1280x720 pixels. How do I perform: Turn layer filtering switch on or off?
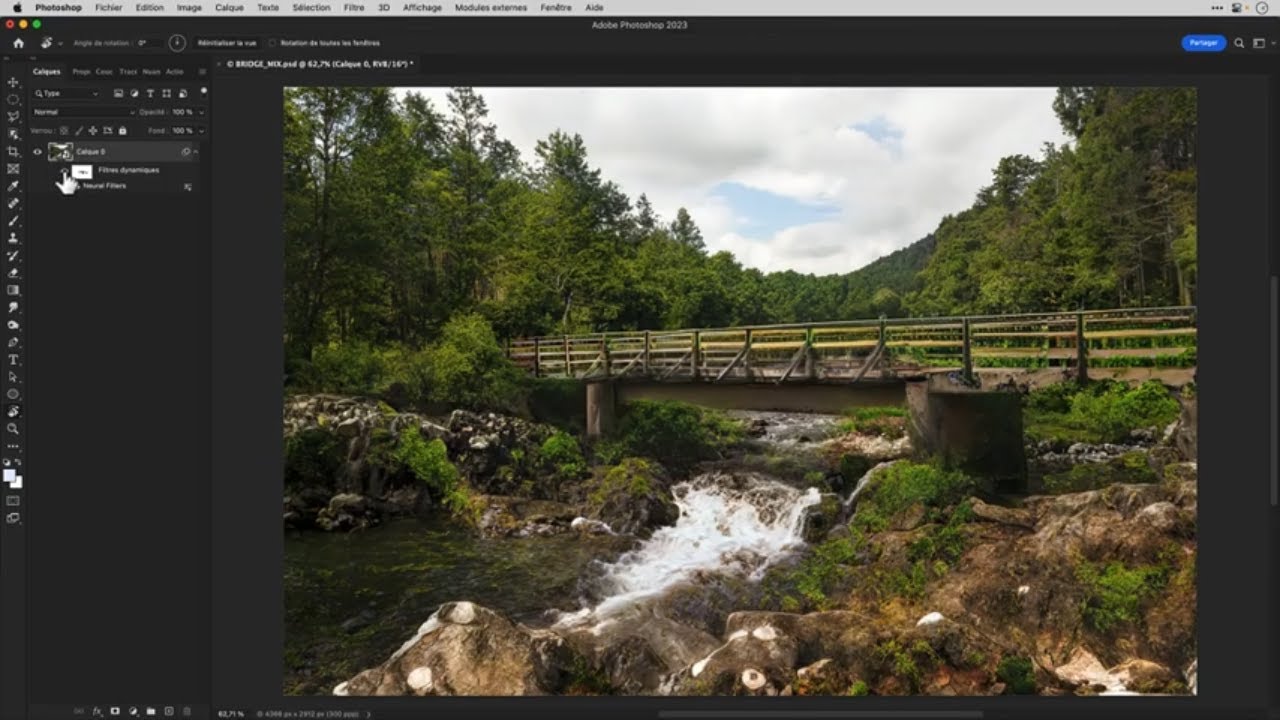coord(203,91)
